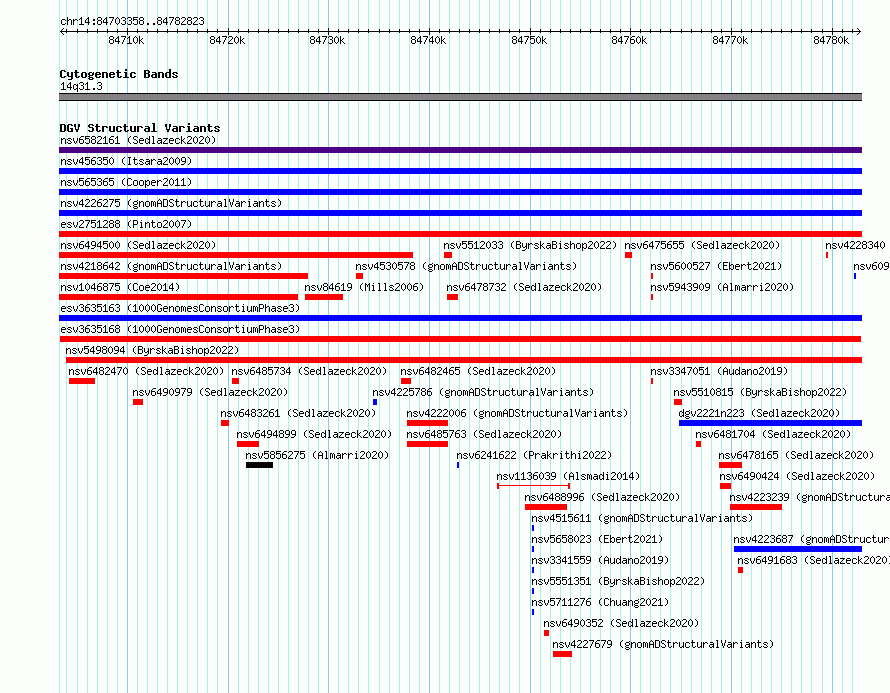Click nsv6490979 (Sedlazeck2020) label
This screenshot has width=890, height=693.
pos(210,392)
